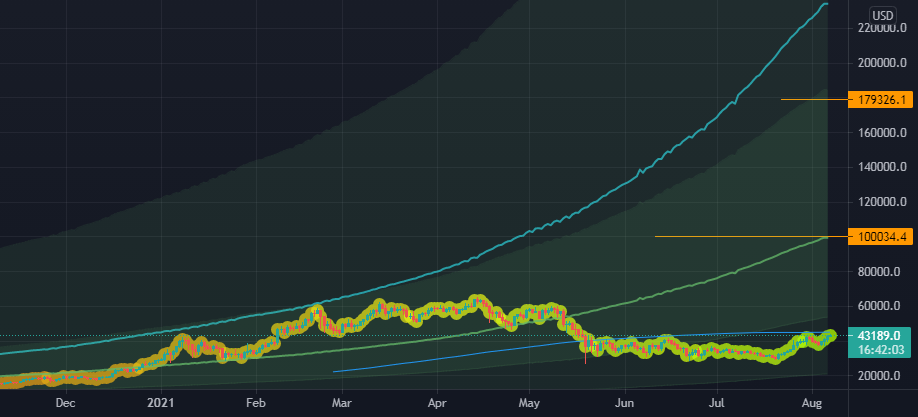Select the orange 179326.1 price label
The width and height of the screenshot is (918, 417).
point(880,100)
